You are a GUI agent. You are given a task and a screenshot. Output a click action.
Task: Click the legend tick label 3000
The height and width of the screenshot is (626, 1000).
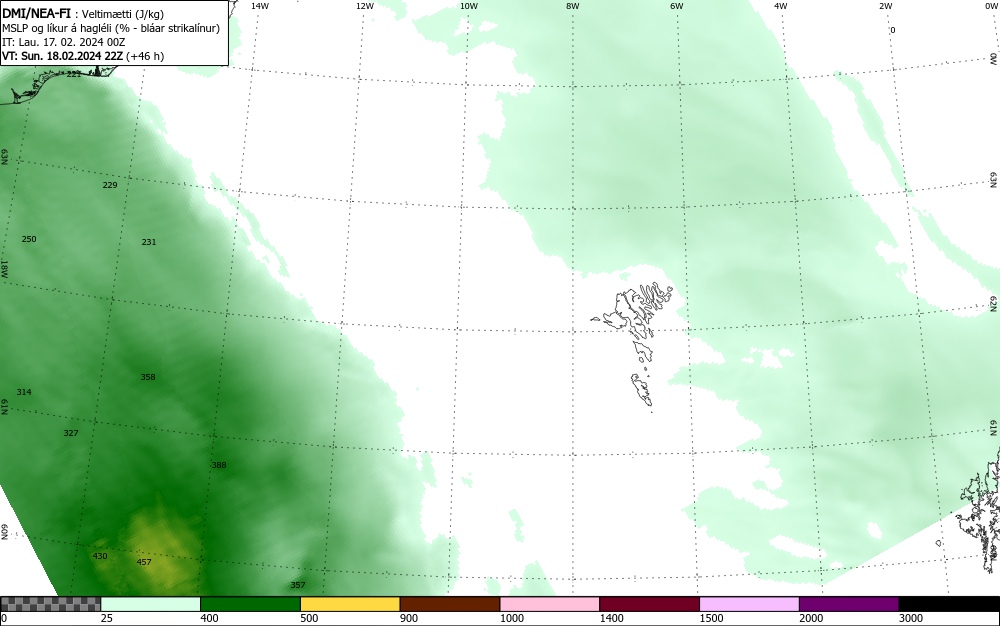(x=911, y=618)
